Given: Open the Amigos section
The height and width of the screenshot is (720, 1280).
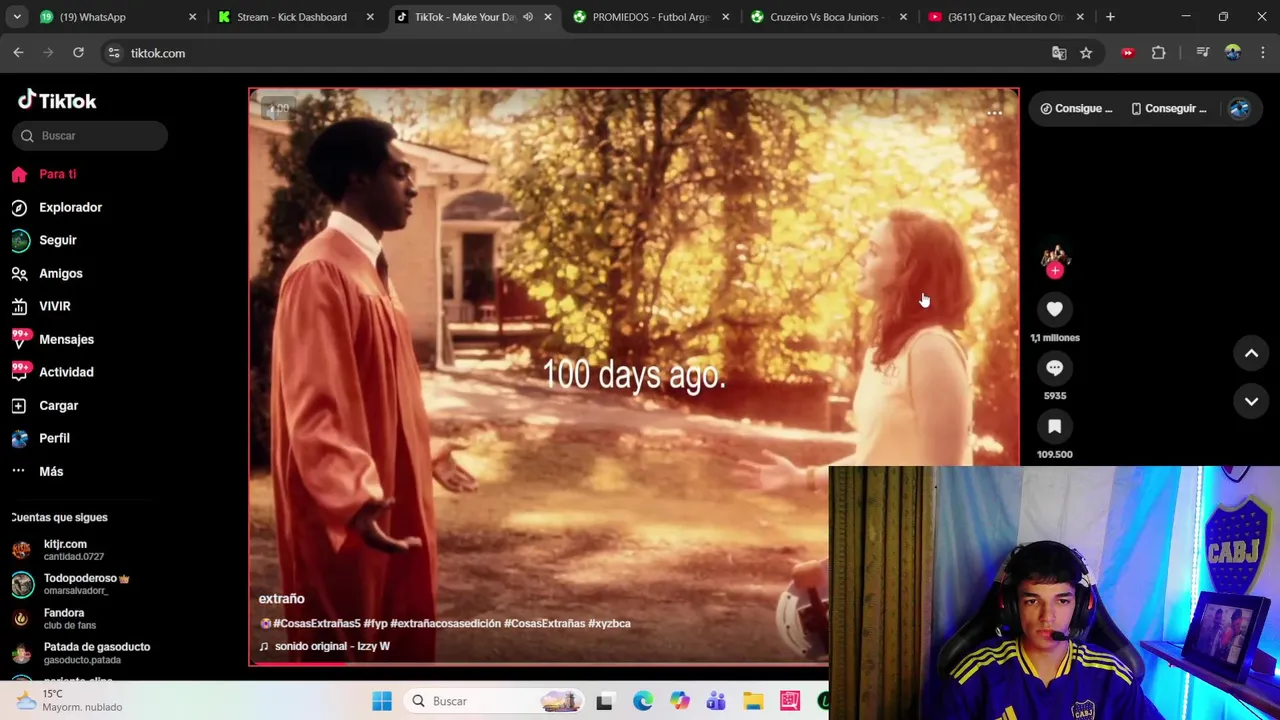Looking at the screenshot, I should [48, 273].
